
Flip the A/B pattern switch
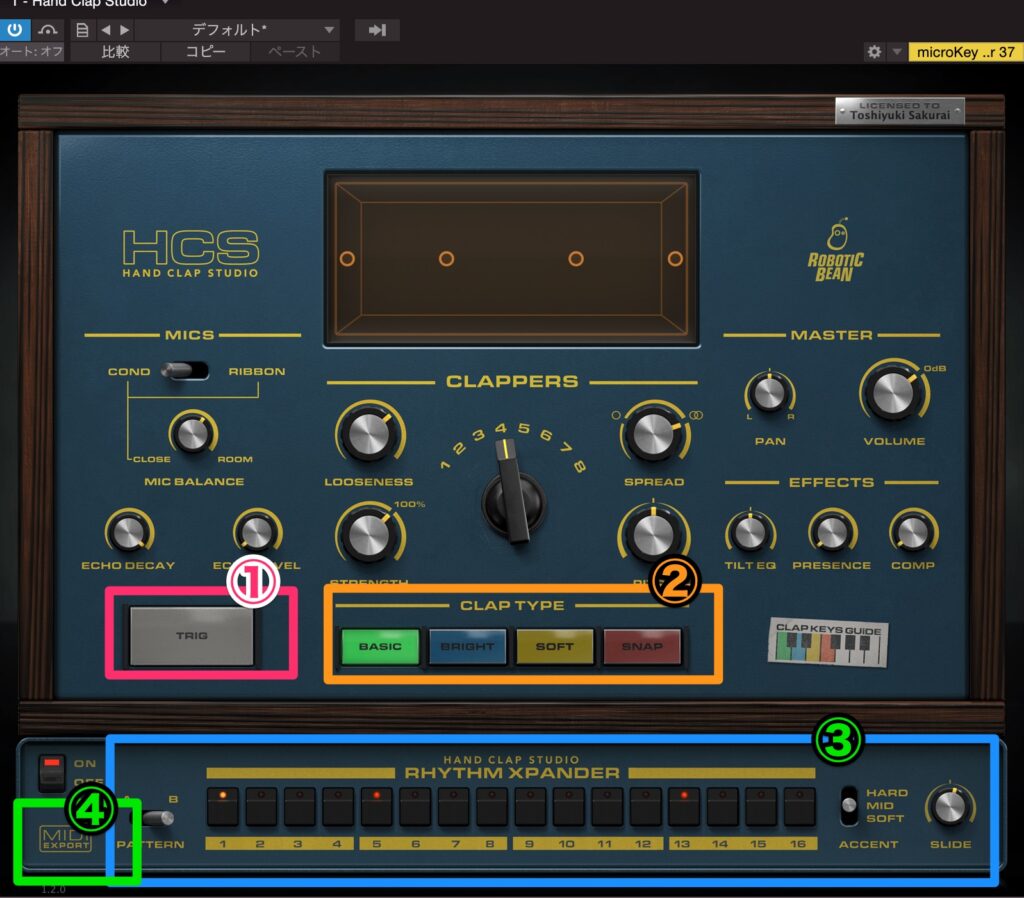click(x=158, y=818)
